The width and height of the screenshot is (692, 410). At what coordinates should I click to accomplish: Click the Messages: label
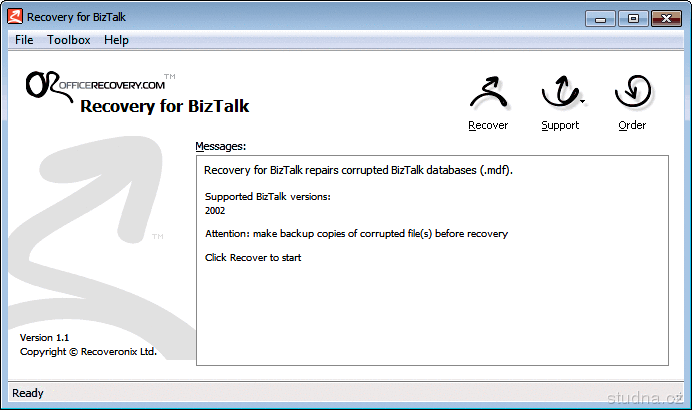(221, 146)
